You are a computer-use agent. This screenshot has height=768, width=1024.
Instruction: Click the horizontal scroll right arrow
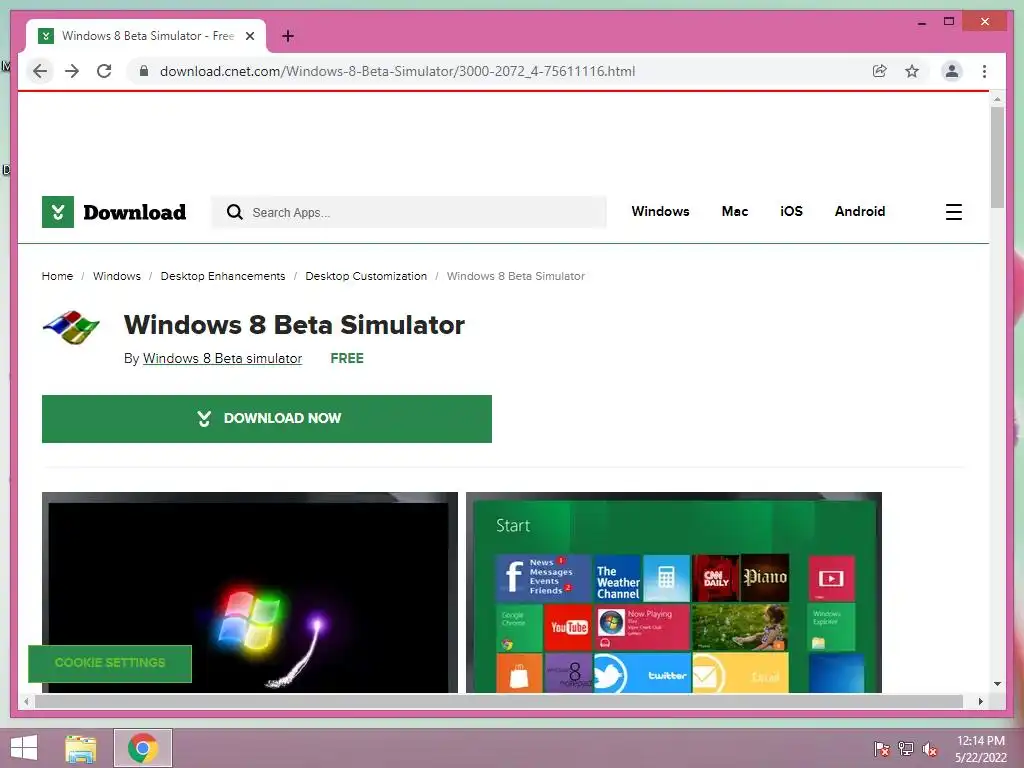click(980, 701)
